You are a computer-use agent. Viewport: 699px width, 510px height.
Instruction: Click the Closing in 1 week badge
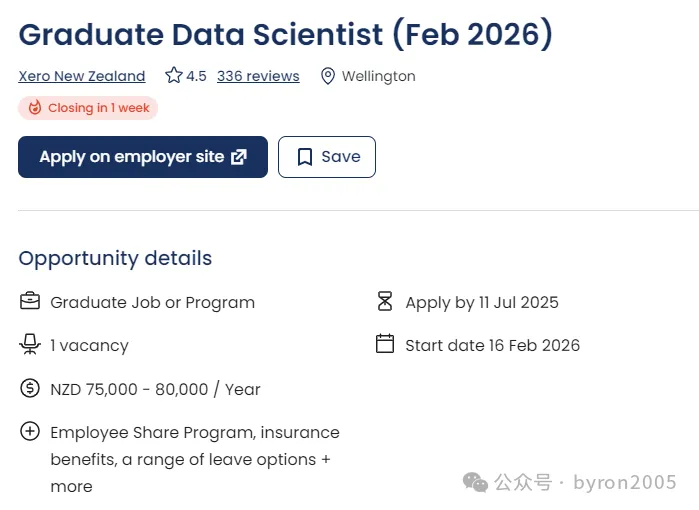[x=88, y=108]
